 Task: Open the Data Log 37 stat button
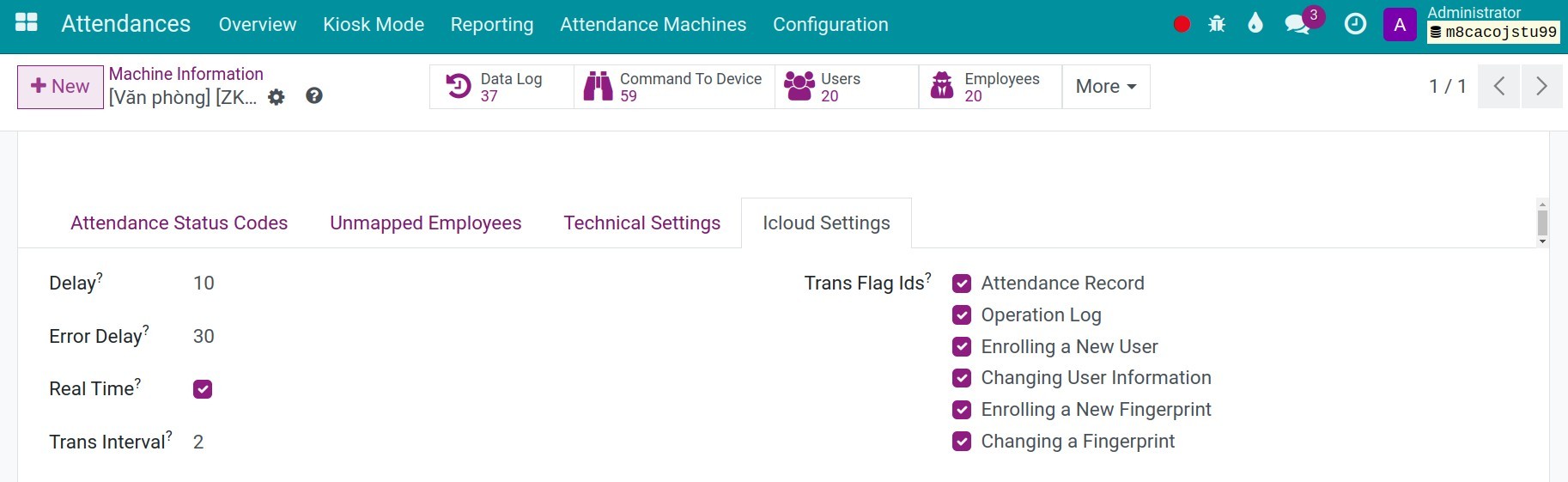click(x=501, y=87)
